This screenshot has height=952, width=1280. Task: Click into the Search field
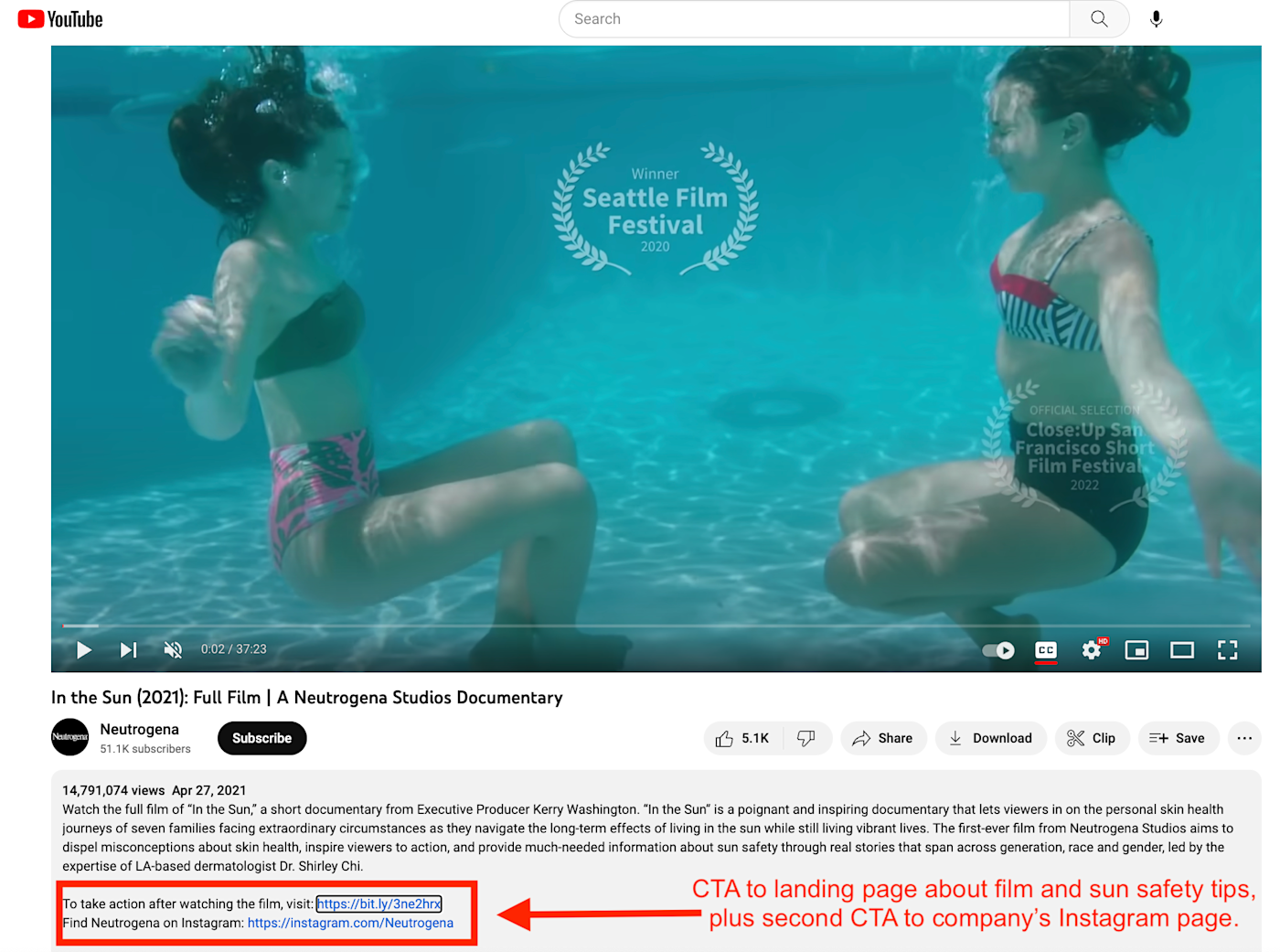pyautogui.click(x=814, y=19)
